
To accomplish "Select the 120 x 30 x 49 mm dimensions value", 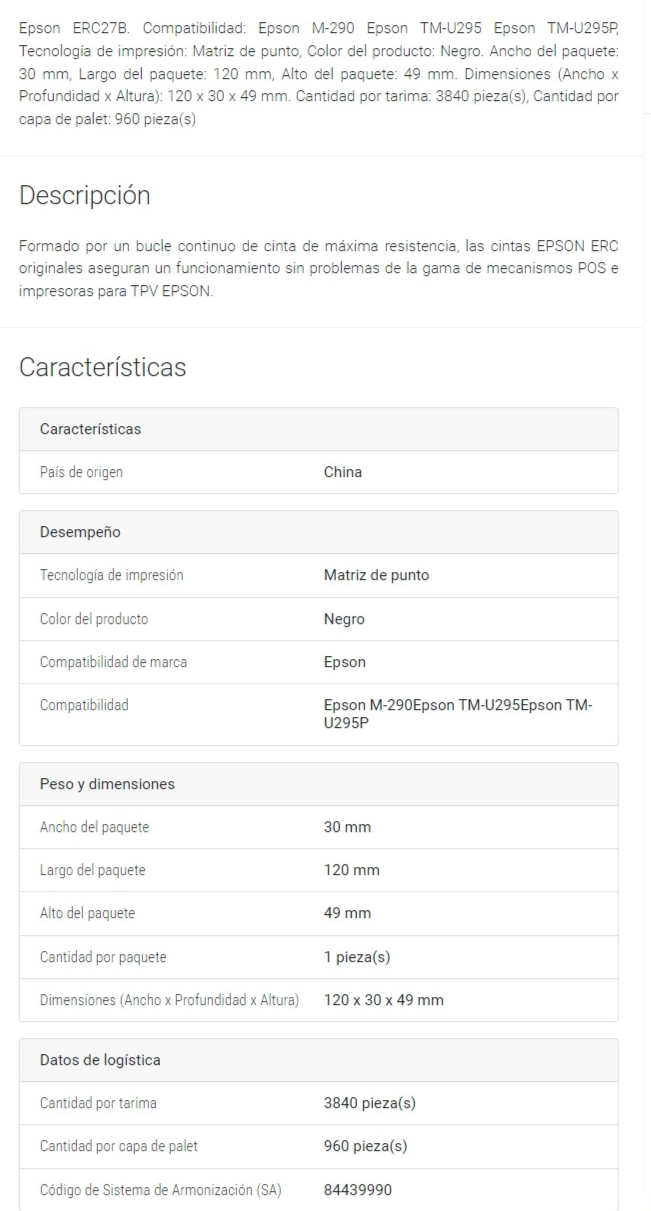I will point(384,1000).
